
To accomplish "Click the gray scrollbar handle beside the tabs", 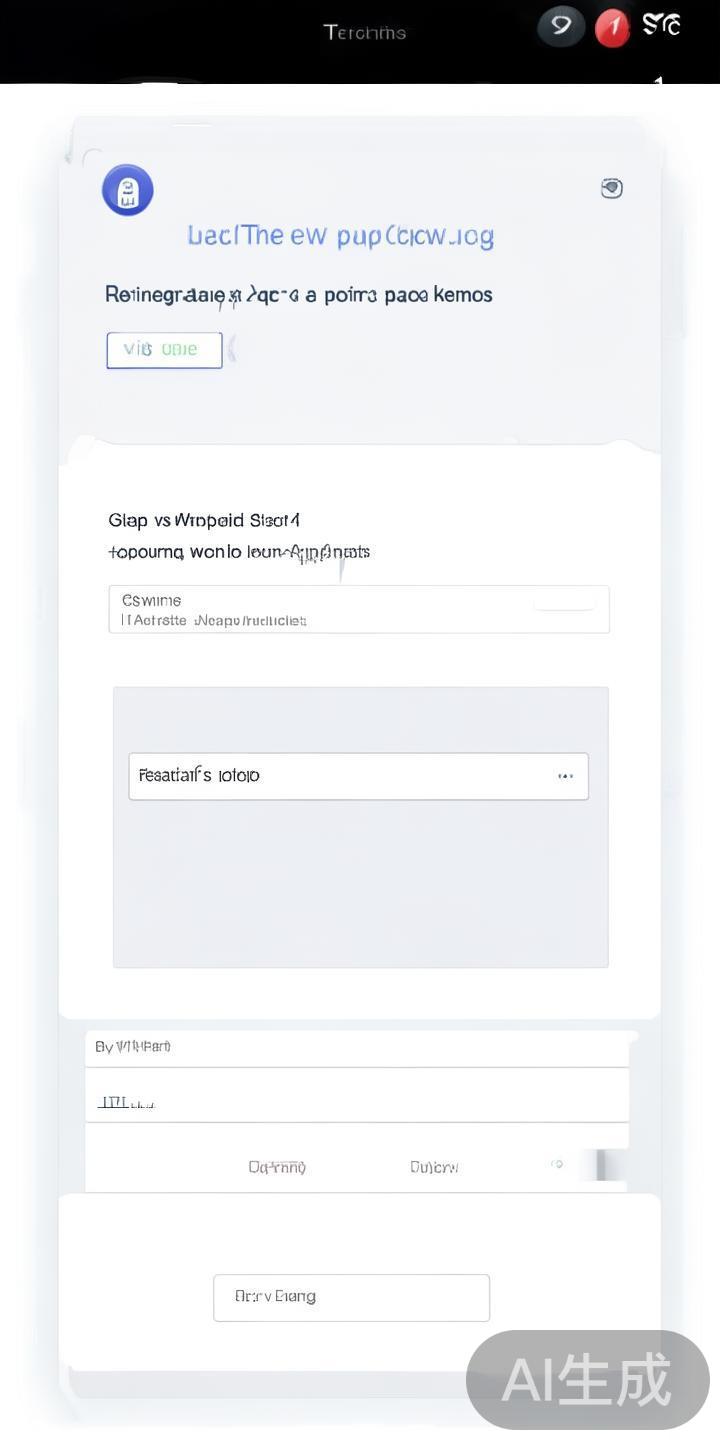I will 601,1165.
